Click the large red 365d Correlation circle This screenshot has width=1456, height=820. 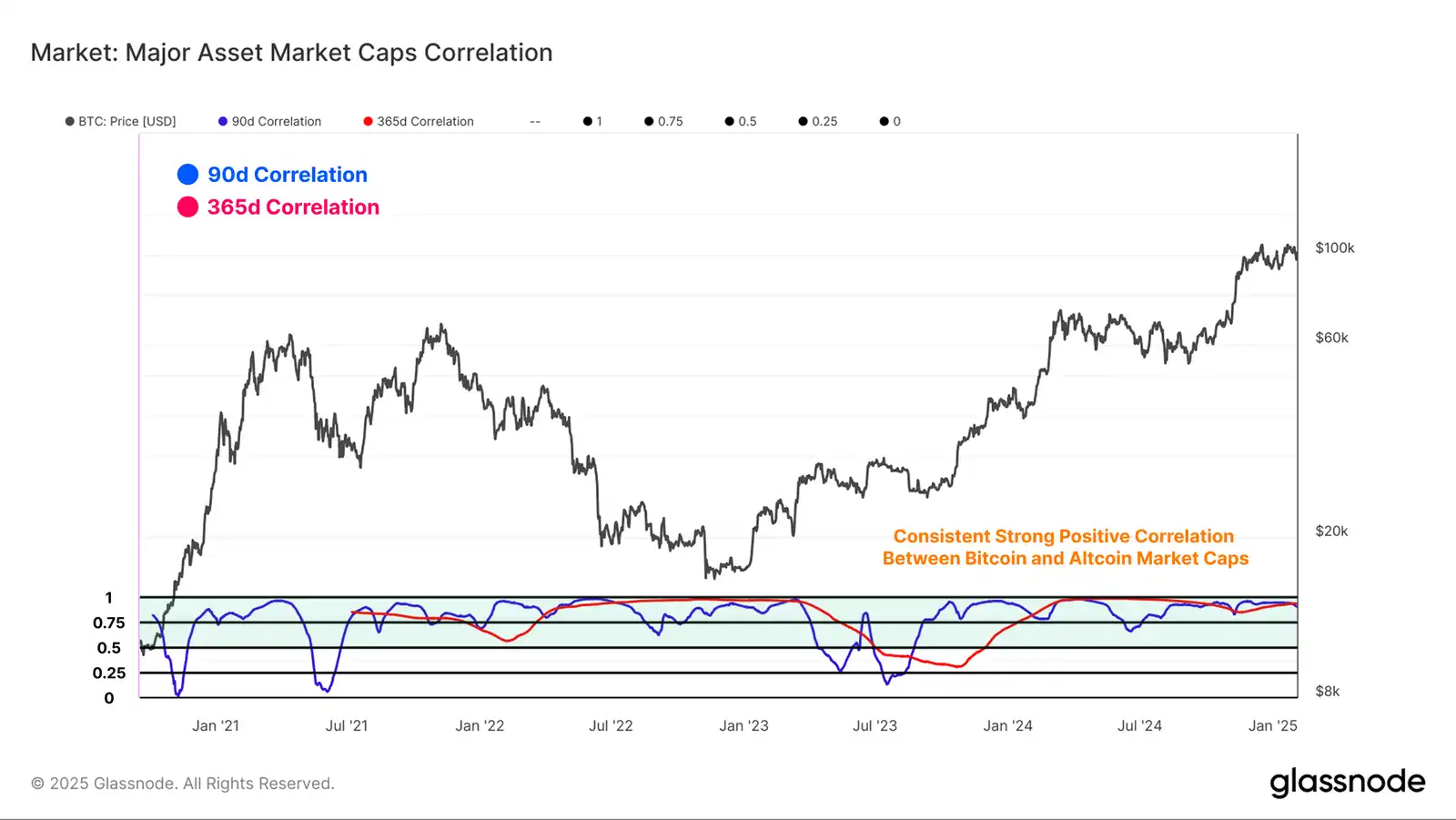click(x=187, y=208)
